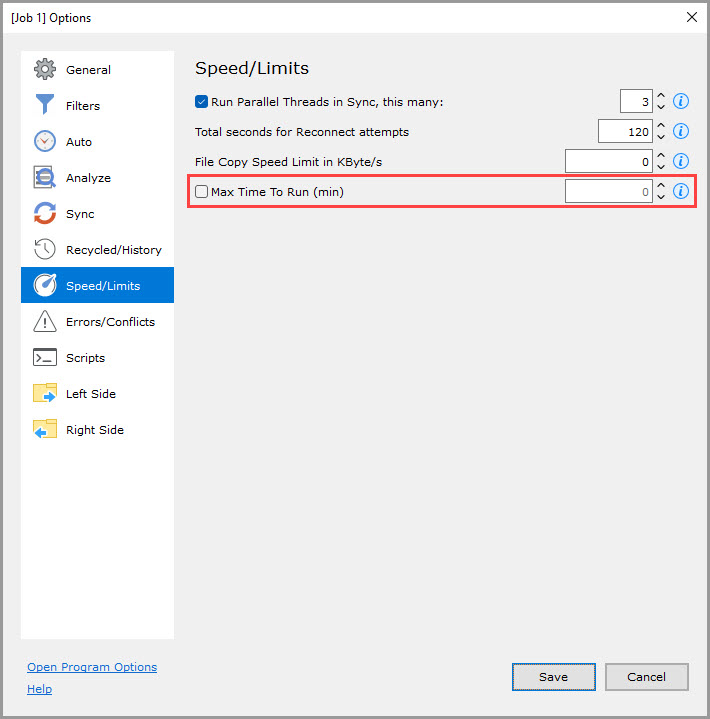Open the Sync arrows icon

tap(45, 214)
